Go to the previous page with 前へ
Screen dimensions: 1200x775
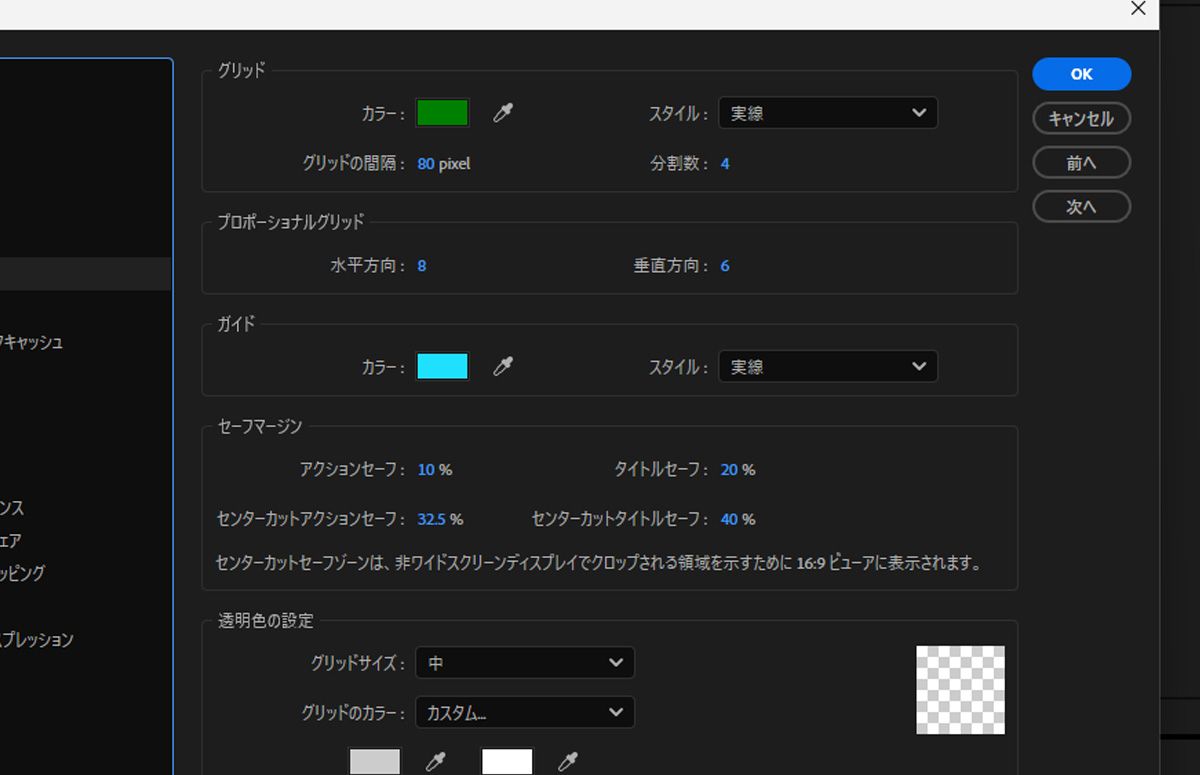point(1081,162)
